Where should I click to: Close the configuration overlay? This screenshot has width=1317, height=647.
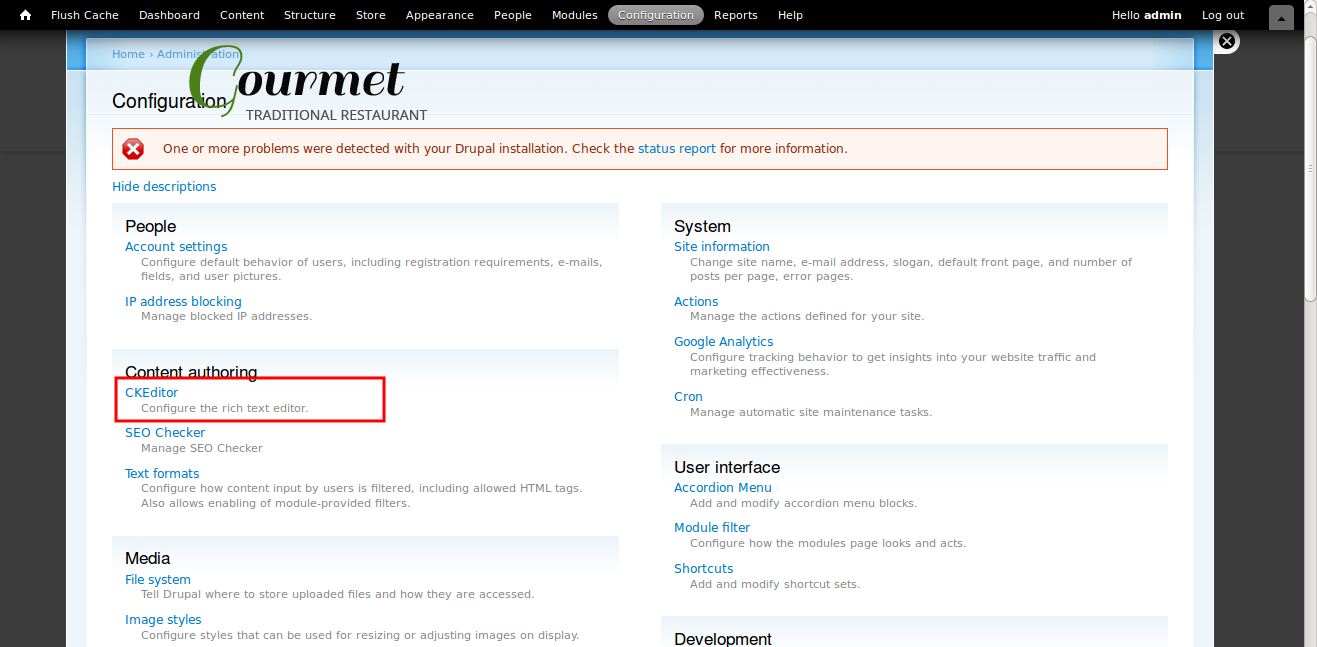pos(1227,41)
